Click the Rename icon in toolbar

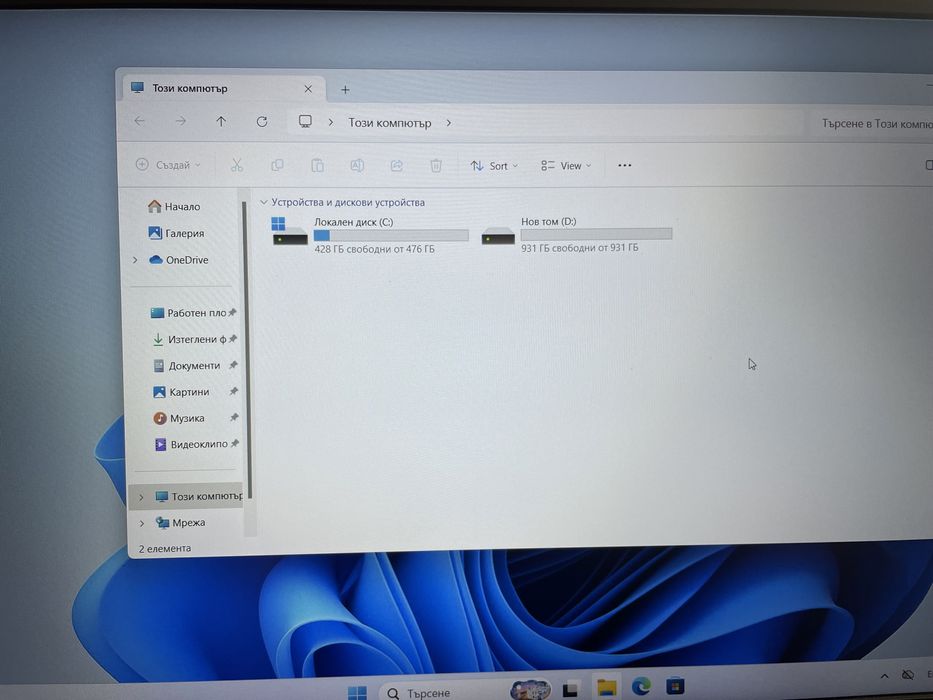(x=357, y=165)
